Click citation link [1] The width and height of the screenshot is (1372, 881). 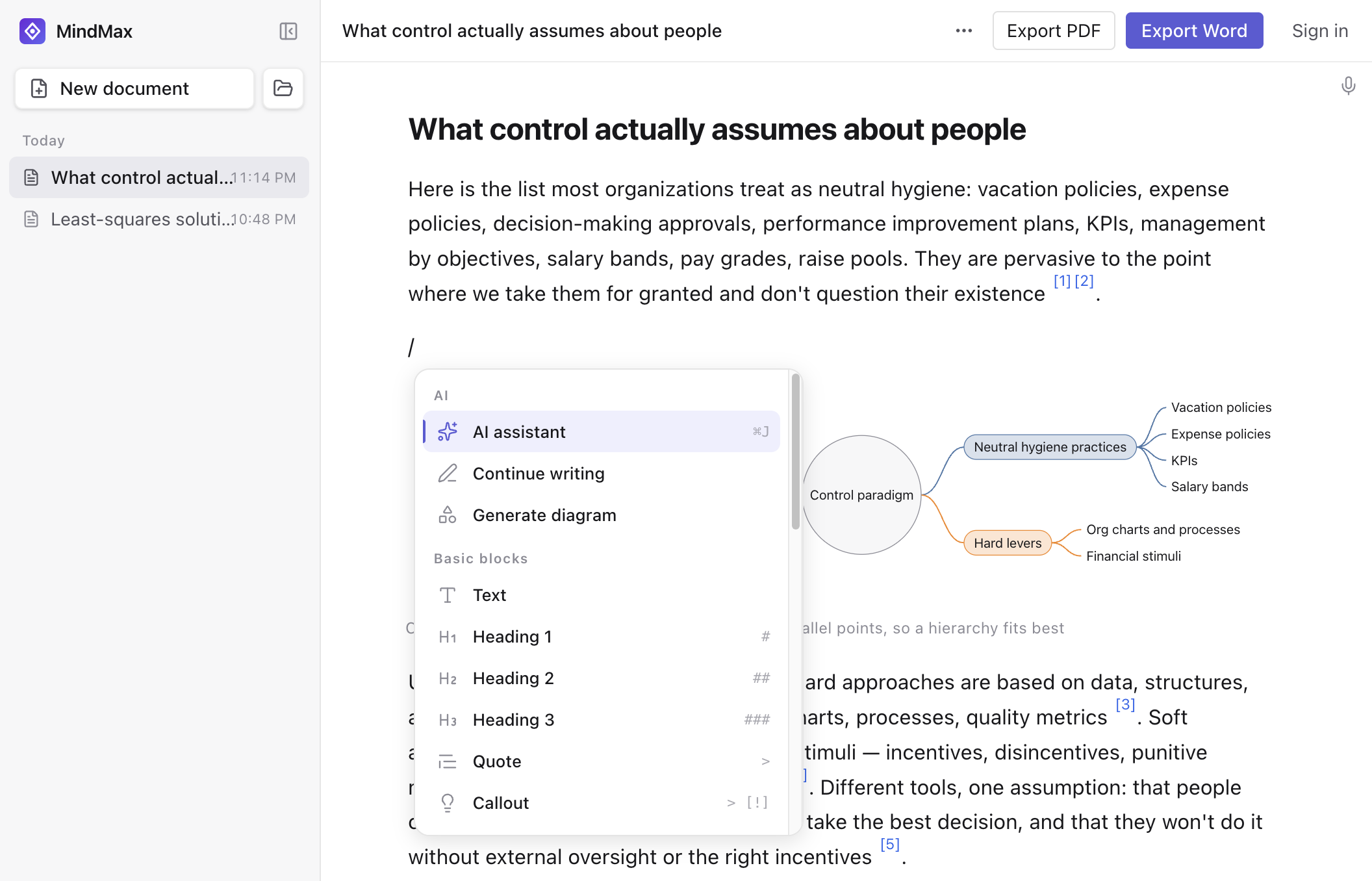pyautogui.click(x=1062, y=281)
